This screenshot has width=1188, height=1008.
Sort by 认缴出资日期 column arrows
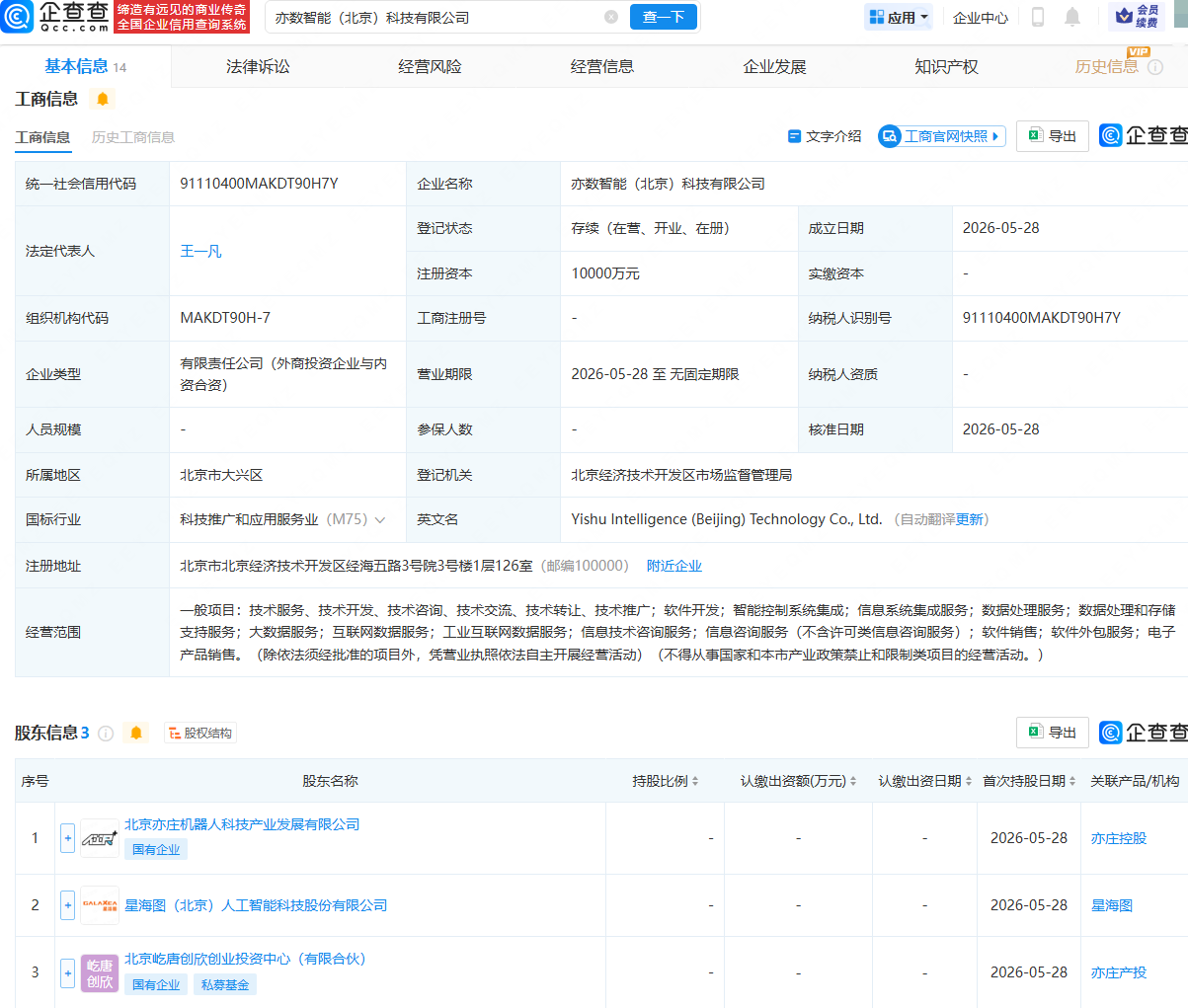click(969, 781)
